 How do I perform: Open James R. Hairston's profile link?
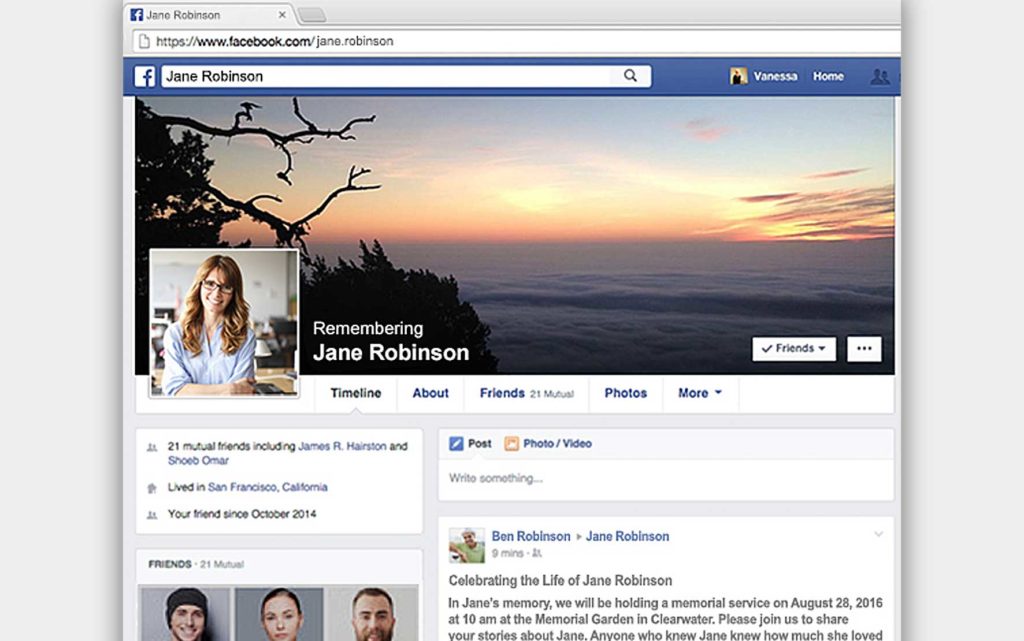(x=342, y=446)
